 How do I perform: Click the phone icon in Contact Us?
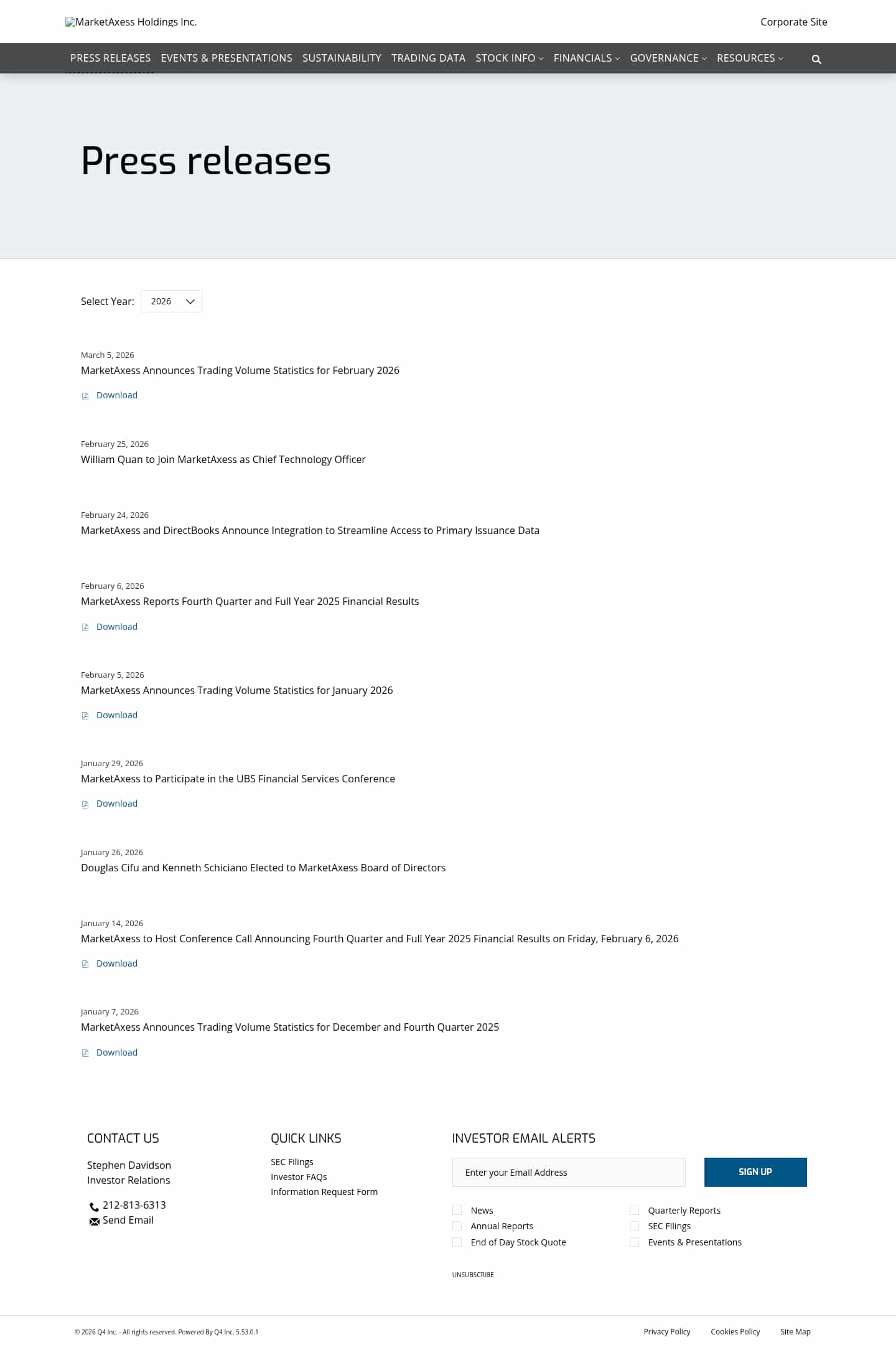pyautogui.click(x=94, y=1206)
